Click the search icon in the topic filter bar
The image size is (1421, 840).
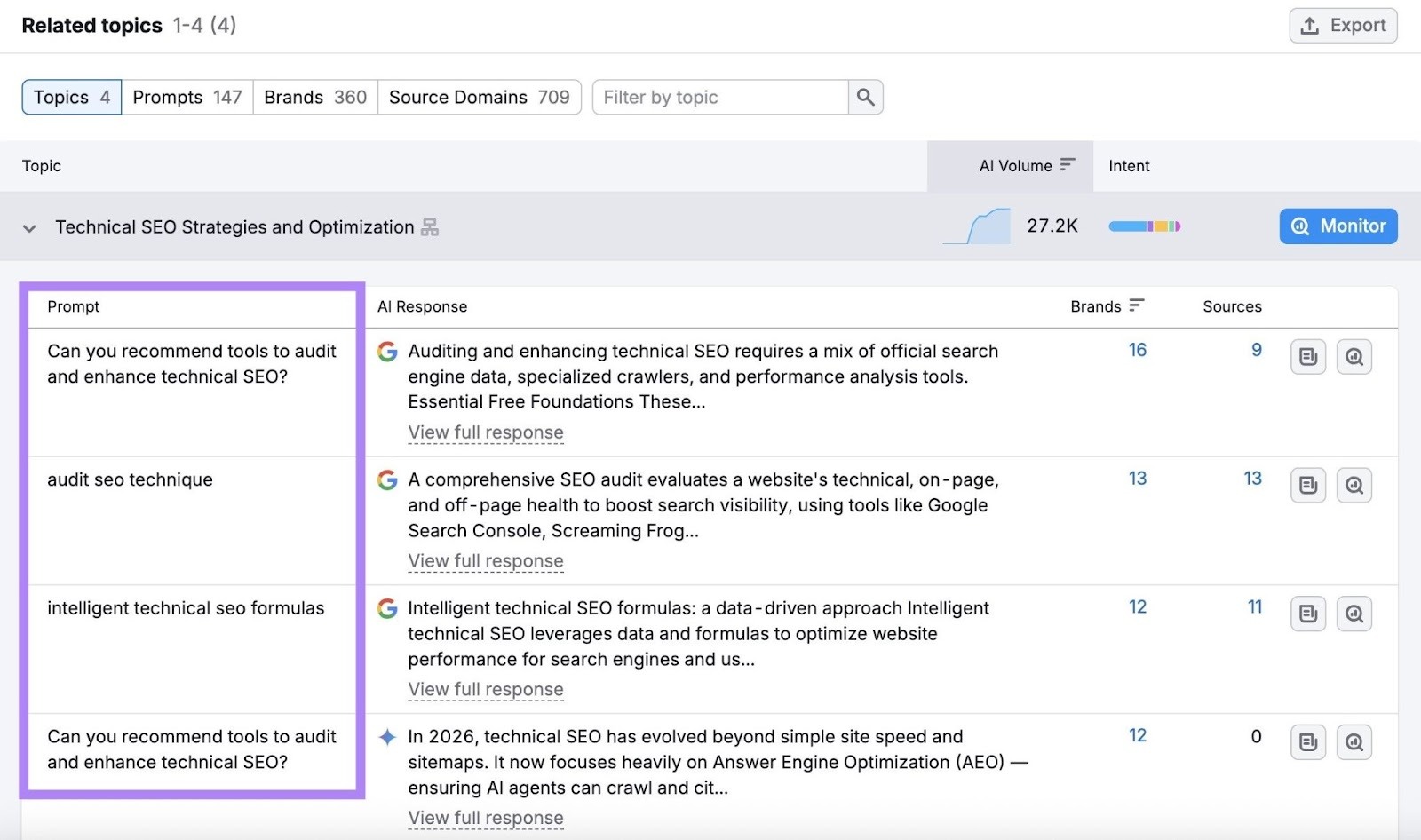click(864, 97)
